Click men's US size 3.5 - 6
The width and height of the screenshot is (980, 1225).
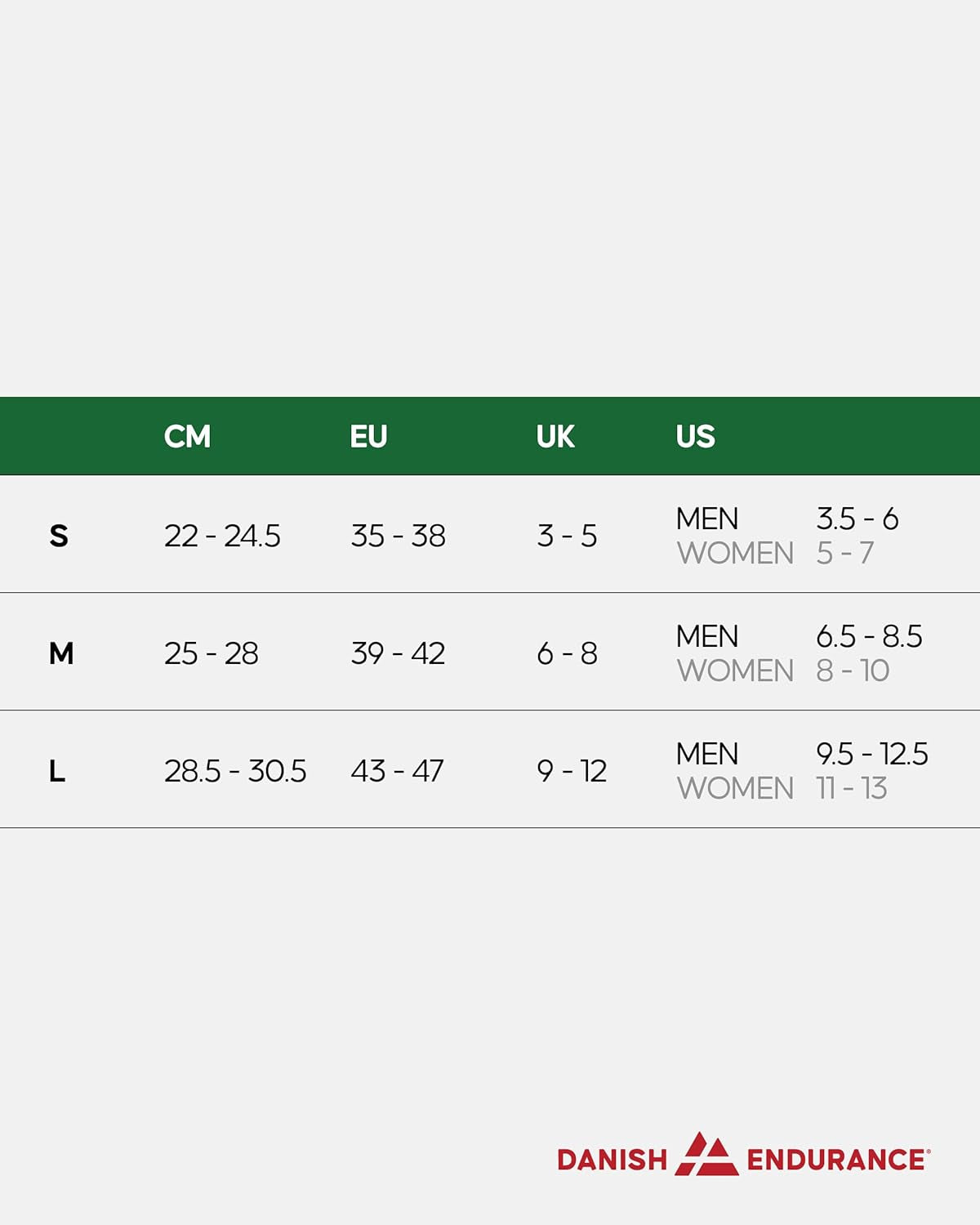[857, 519]
